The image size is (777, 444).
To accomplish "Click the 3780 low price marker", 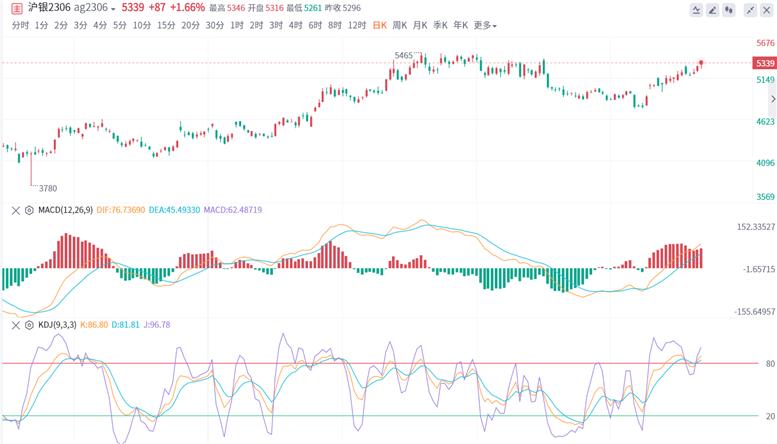I will coord(48,188).
